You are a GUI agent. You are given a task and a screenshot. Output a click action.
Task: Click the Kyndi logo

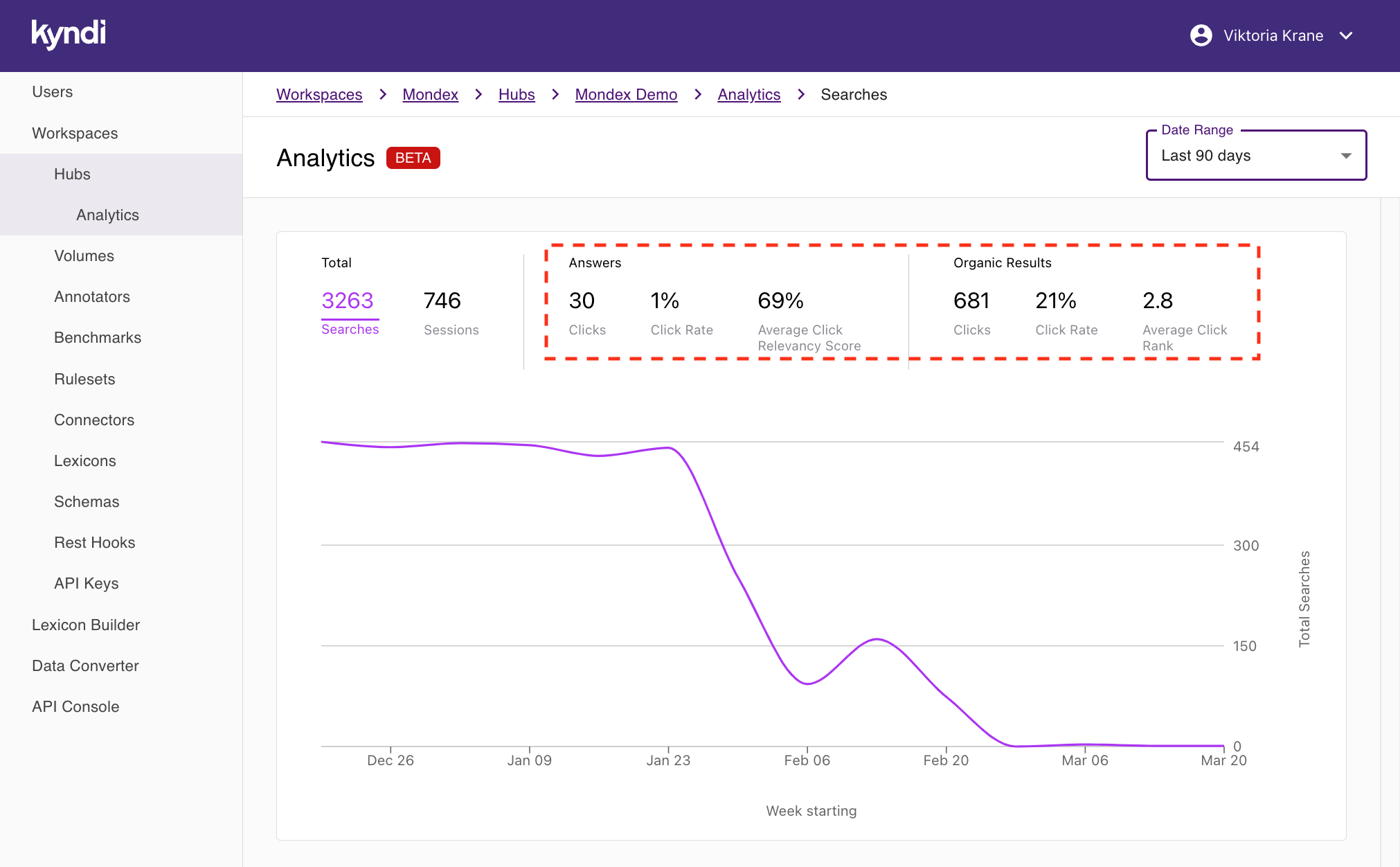coord(69,34)
